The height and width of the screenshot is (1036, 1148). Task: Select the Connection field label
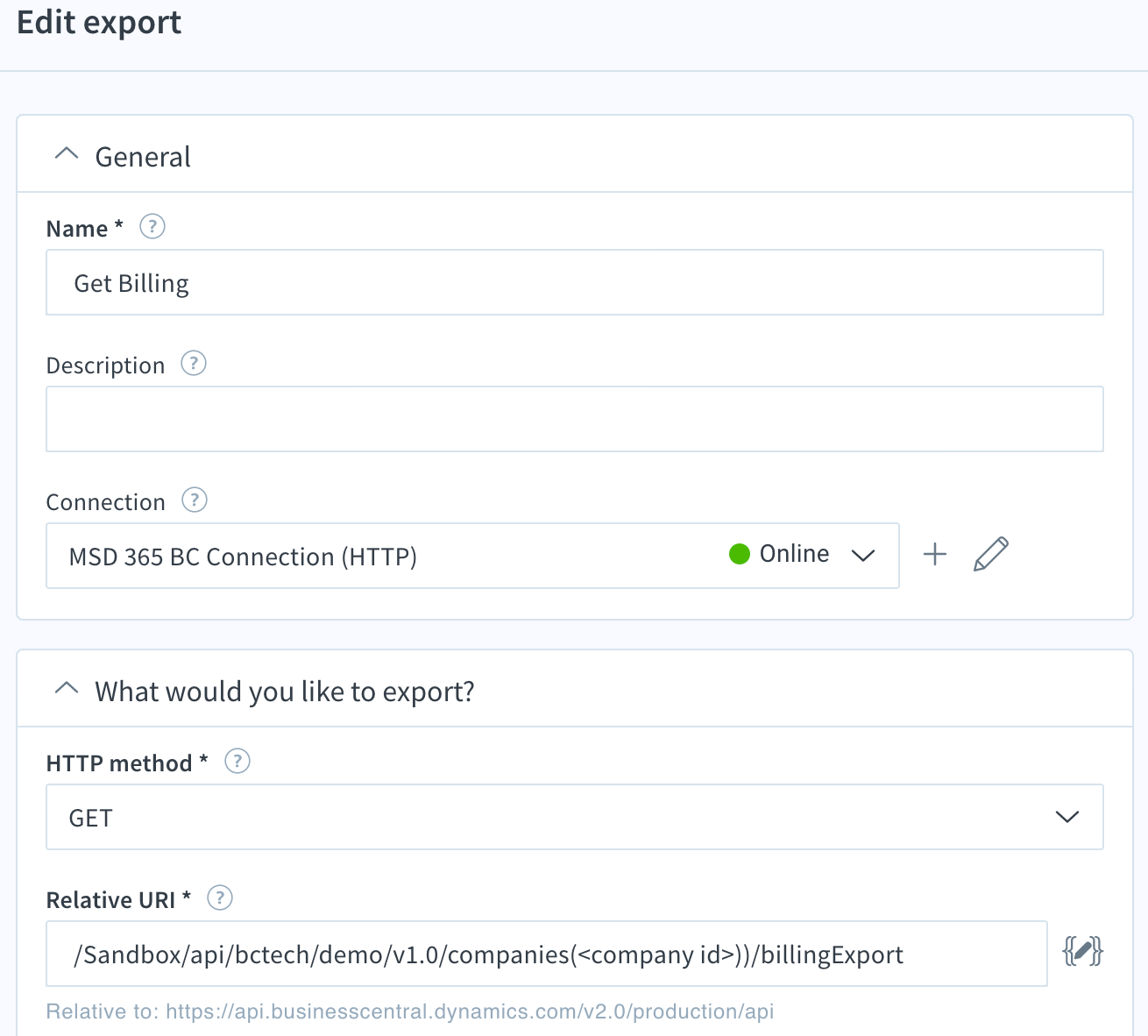click(105, 502)
